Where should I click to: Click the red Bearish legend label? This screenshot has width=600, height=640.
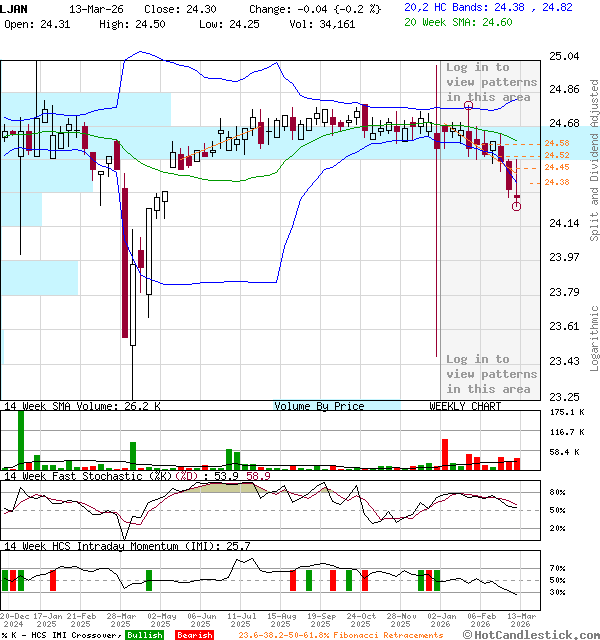click(195, 635)
